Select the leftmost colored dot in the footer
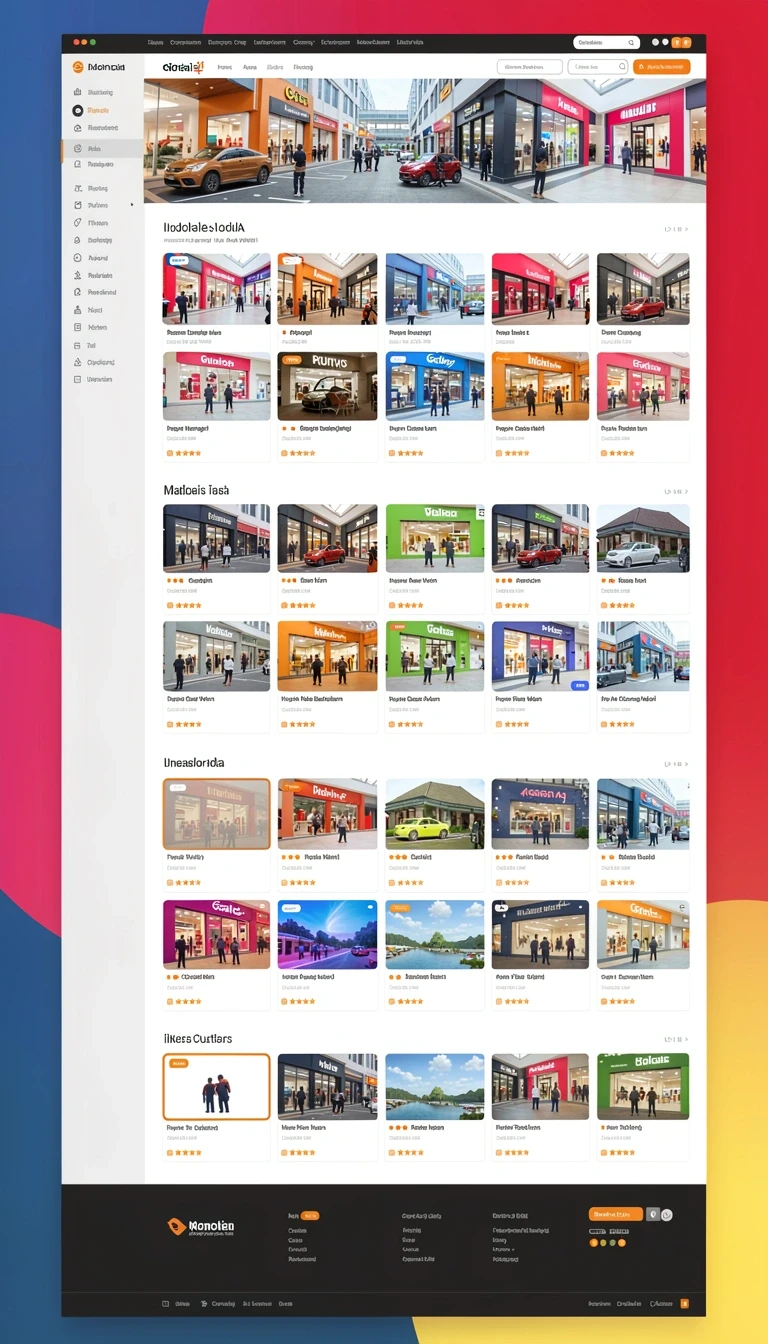Screen dimensions: 768x1344 [593, 1242]
